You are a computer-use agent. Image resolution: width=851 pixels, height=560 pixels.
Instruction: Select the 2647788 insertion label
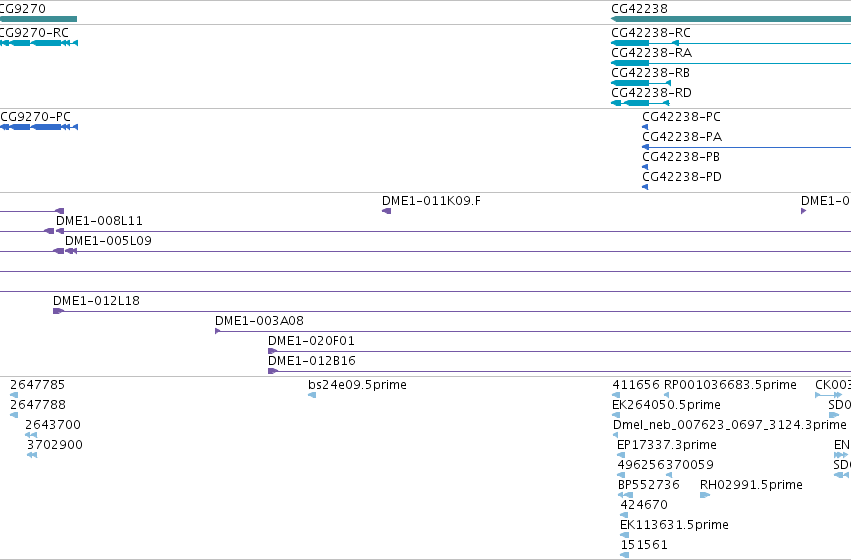click(x=38, y=405)
